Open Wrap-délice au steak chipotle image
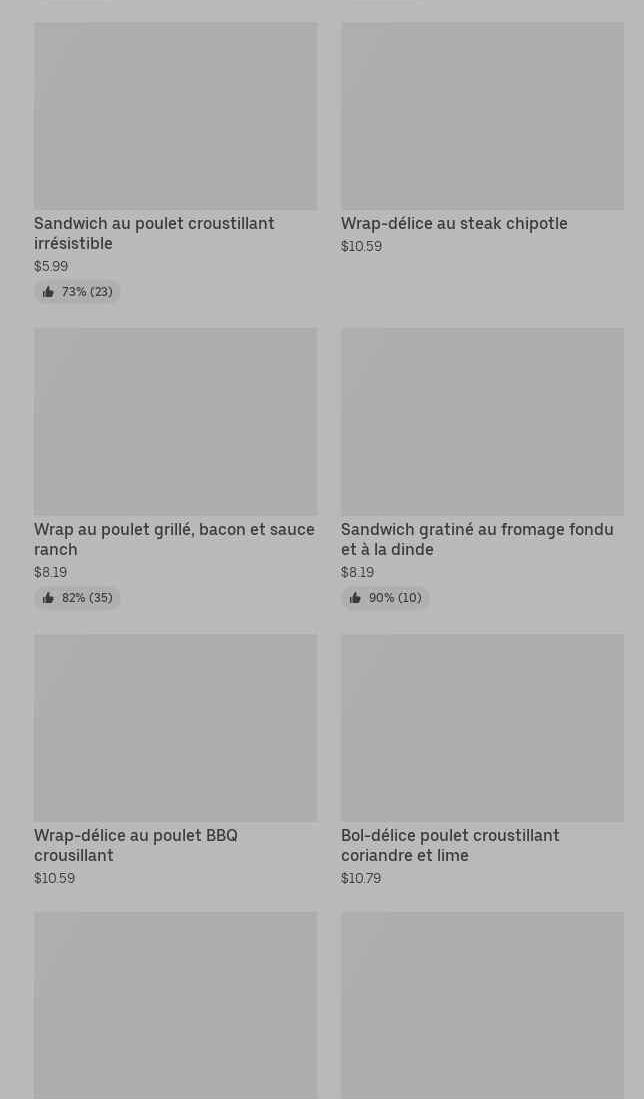 482,116
